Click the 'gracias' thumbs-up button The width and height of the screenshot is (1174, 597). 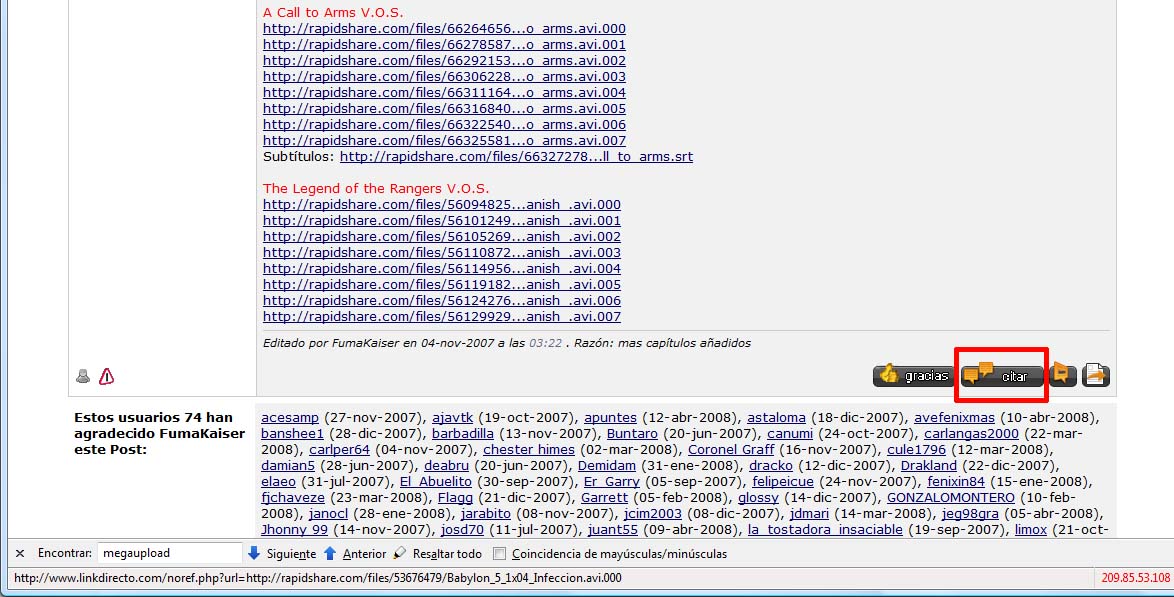[913, 376]
